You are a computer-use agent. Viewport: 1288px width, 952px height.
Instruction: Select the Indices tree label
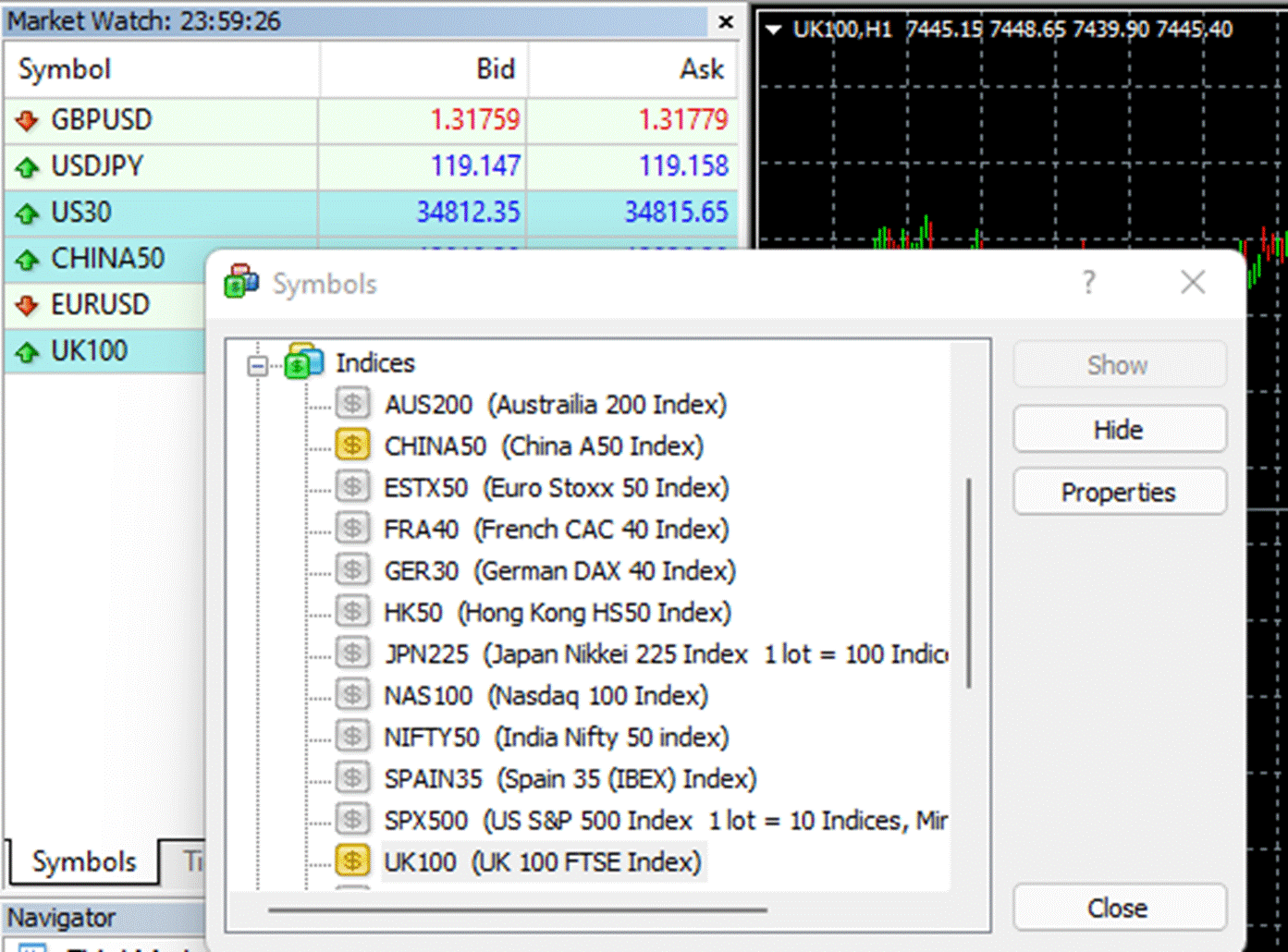(375, 363)
